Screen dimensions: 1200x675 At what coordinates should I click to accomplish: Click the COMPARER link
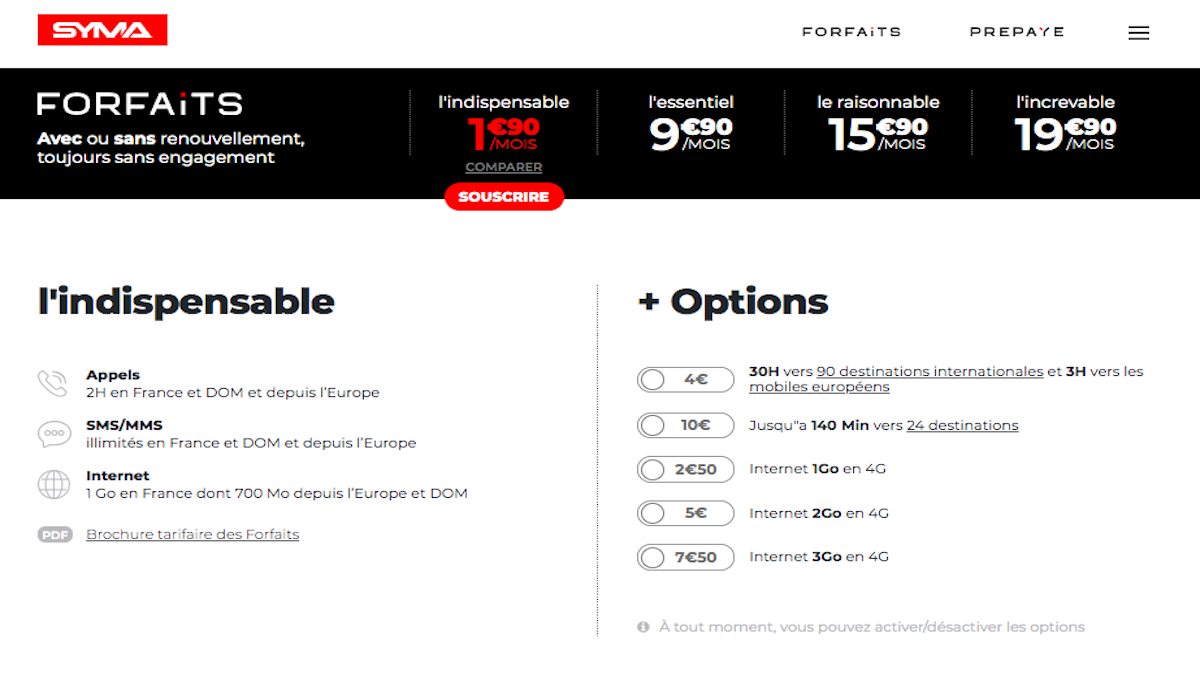coord(504,167)
